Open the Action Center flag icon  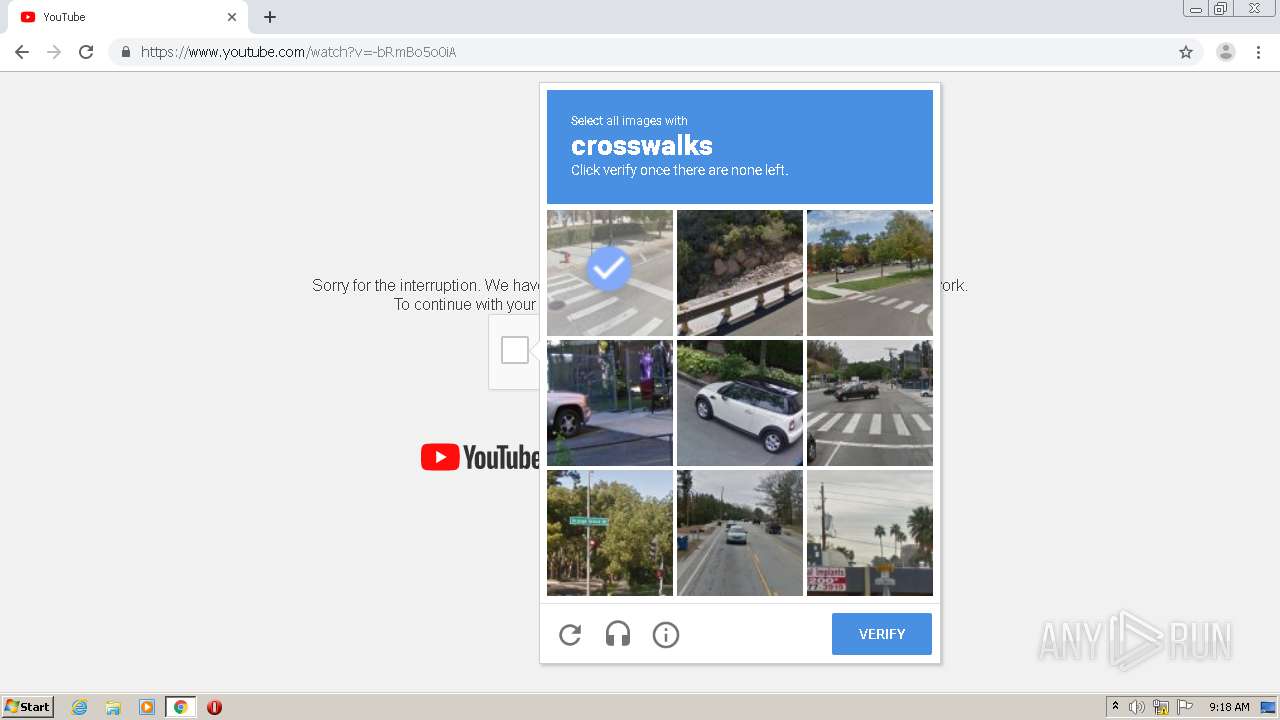point(1185,707)
